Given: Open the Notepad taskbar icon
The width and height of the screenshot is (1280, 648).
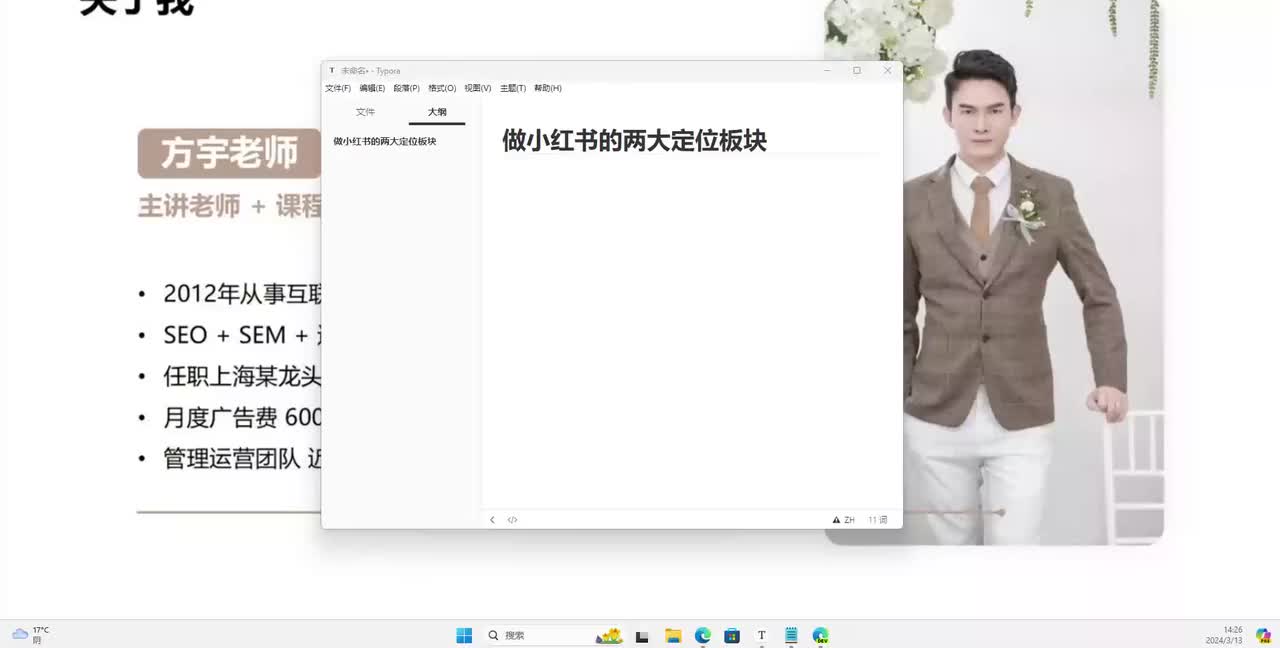Looking at the screenshot, I should tap(791, 635).
